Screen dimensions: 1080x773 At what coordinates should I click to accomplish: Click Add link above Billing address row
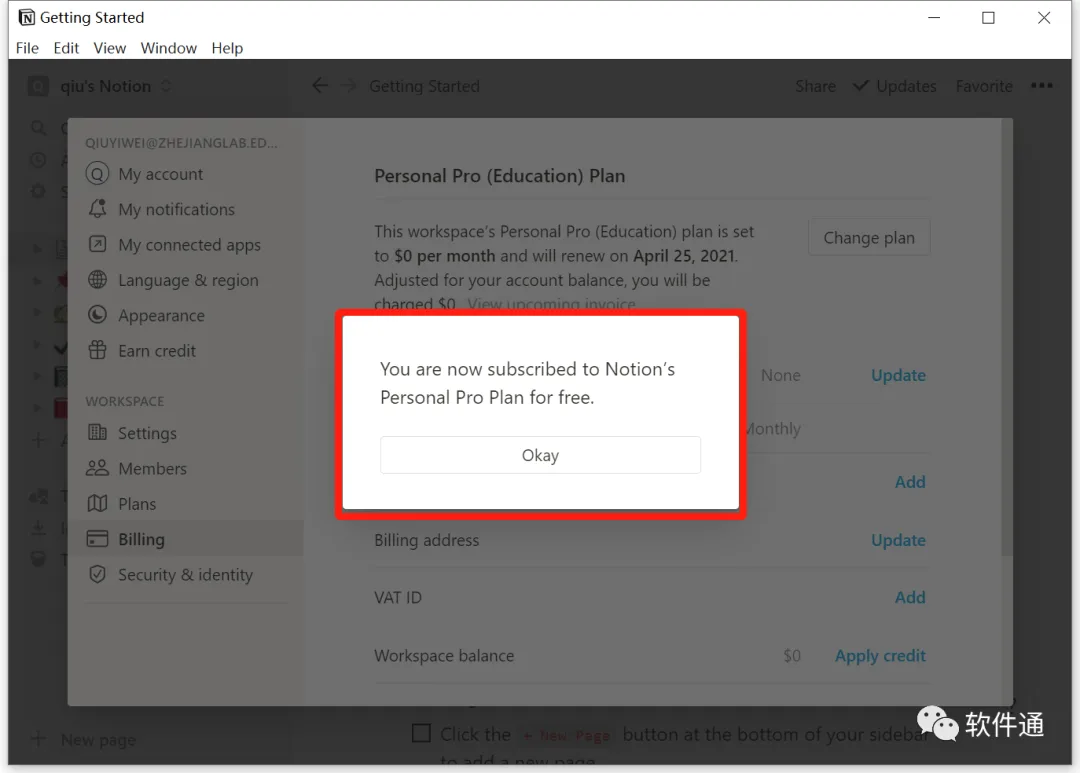(x=910, y=482)
